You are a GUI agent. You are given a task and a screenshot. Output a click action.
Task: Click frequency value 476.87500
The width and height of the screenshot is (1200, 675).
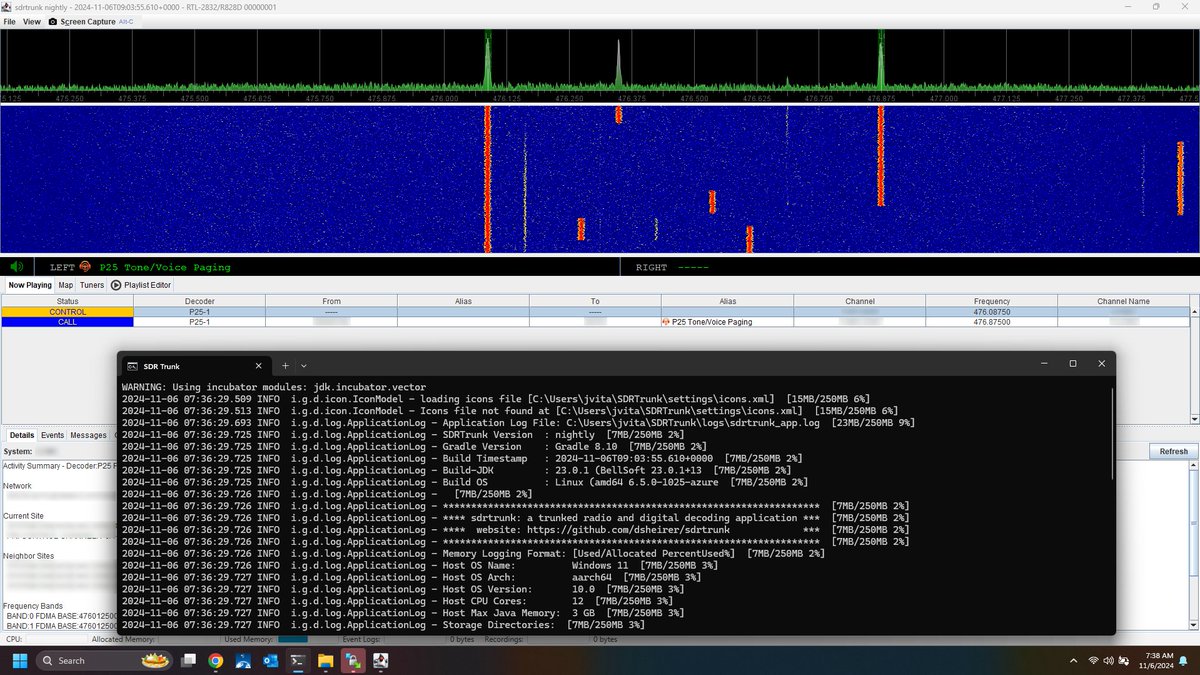[x=991, y=322]
